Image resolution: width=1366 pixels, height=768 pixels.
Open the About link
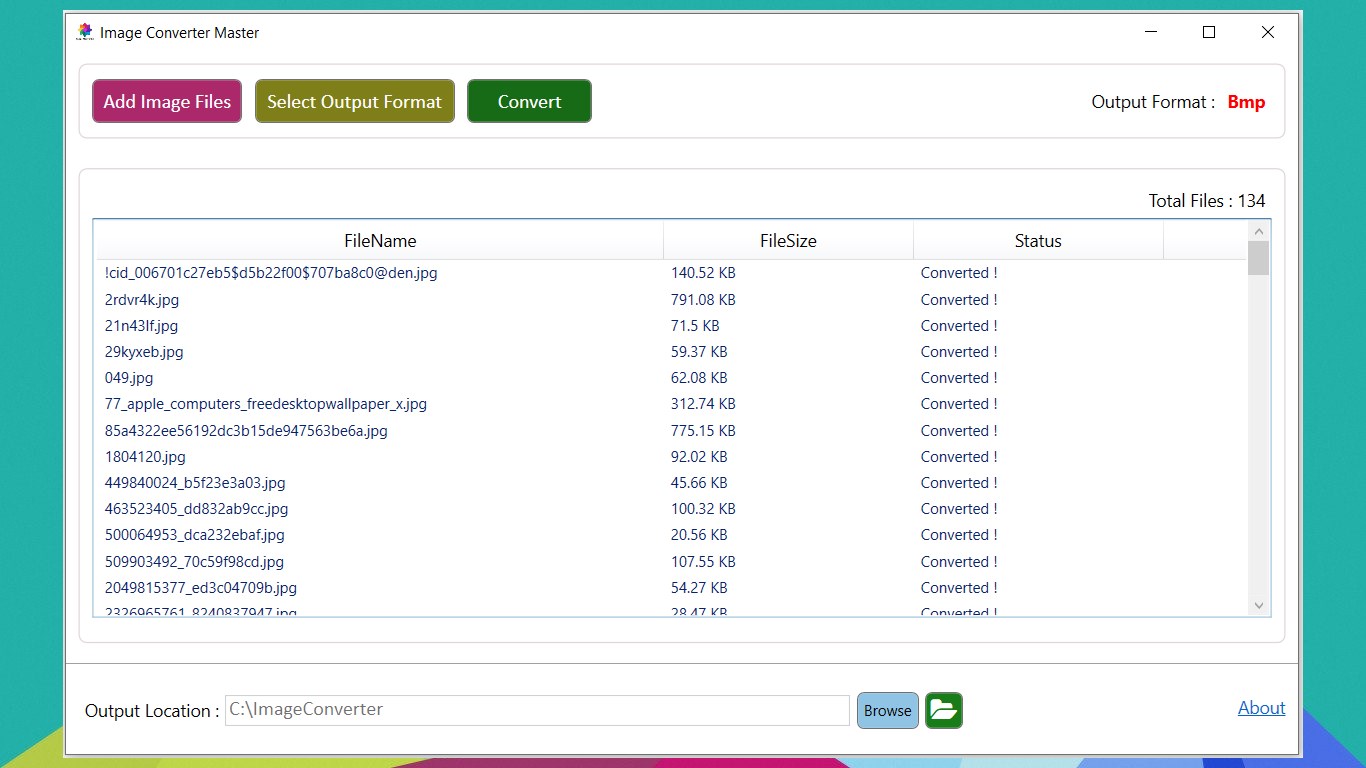pyautogui.click(x=1261, y=708)
